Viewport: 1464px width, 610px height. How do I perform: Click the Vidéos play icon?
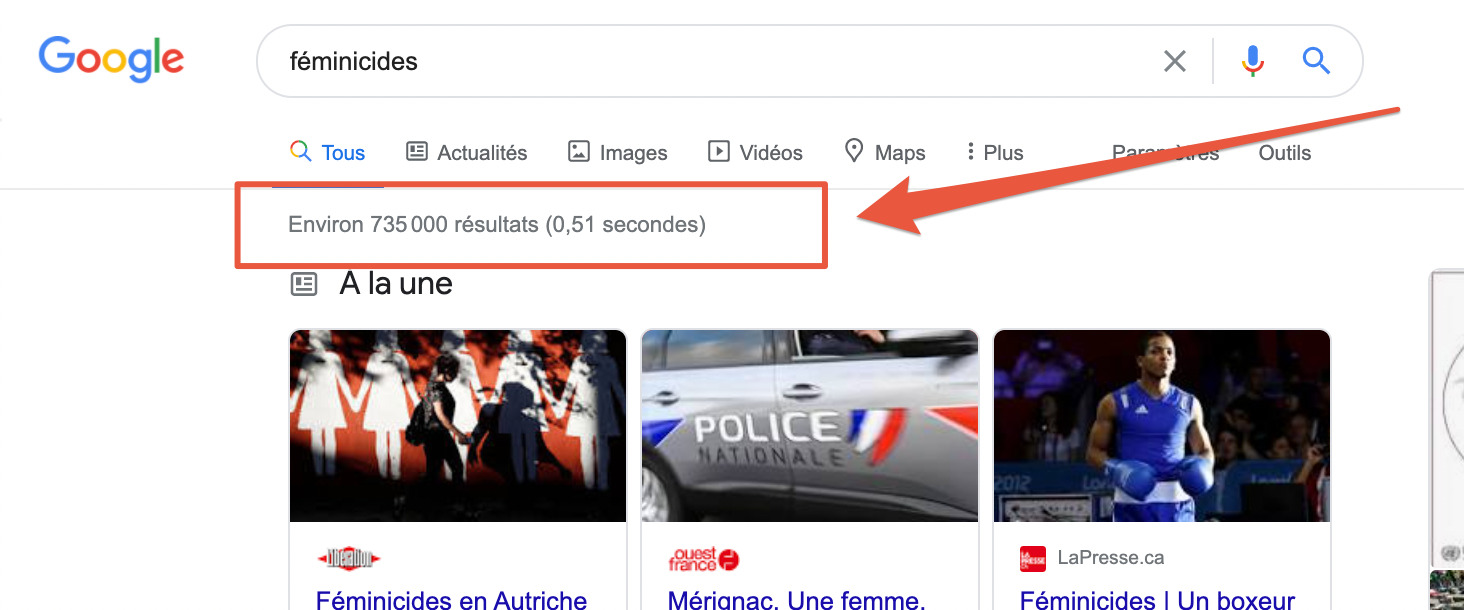pos(718,152)
